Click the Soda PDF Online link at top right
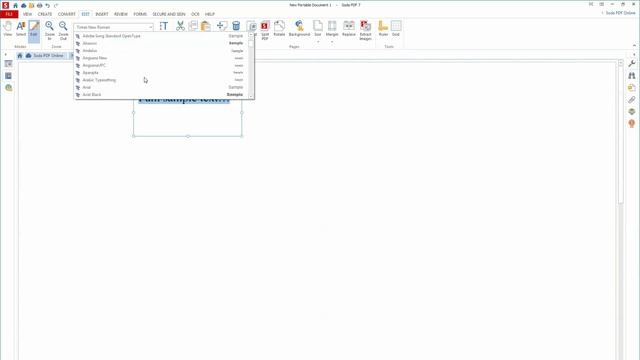Screen dimensions: 640x360 tap(619, 13)
